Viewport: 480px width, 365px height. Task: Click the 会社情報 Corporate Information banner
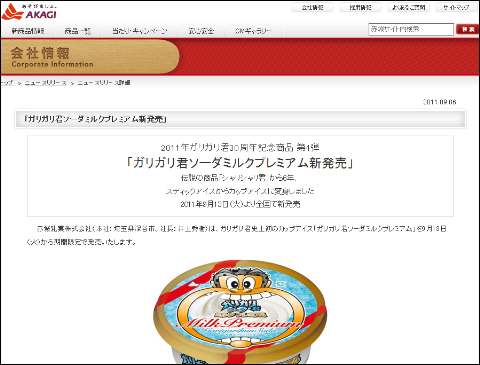[90, 57]
